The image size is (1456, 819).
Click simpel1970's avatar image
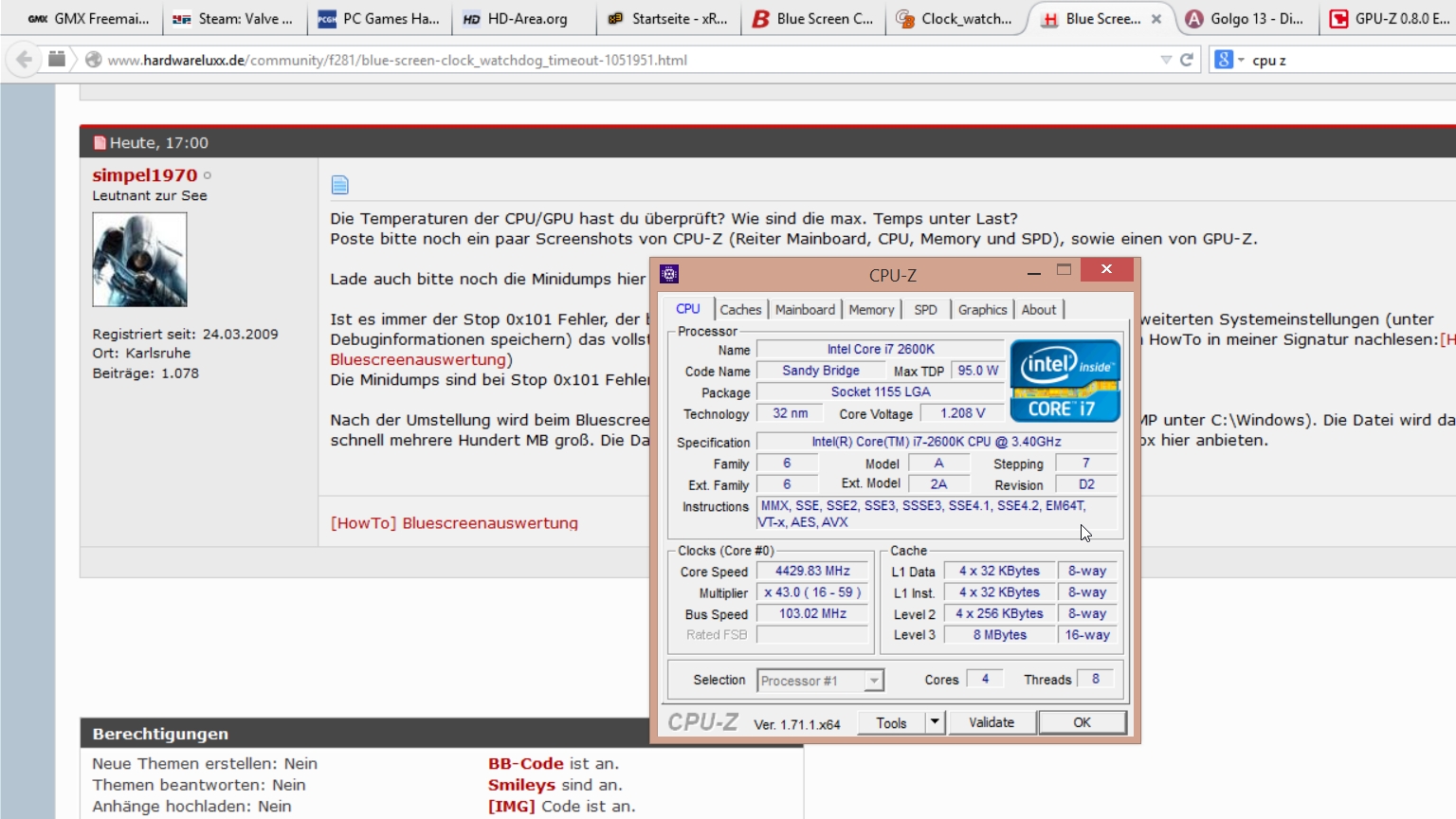139,260
